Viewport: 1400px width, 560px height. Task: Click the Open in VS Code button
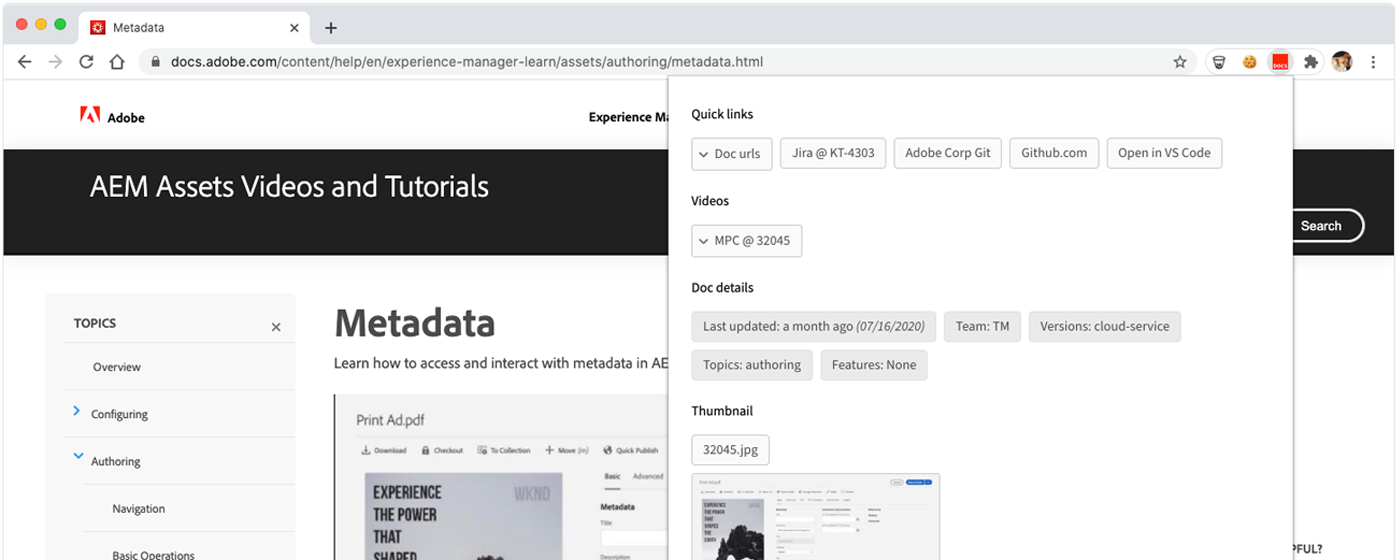tap(1163, 153)
